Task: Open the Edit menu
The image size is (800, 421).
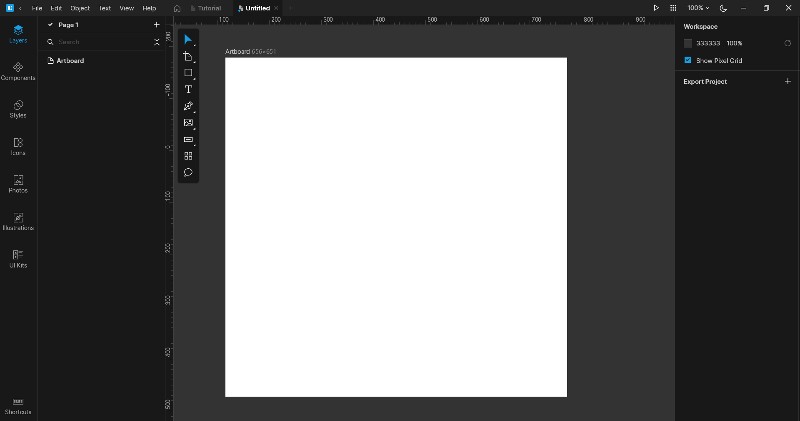Action: (56, 8)
